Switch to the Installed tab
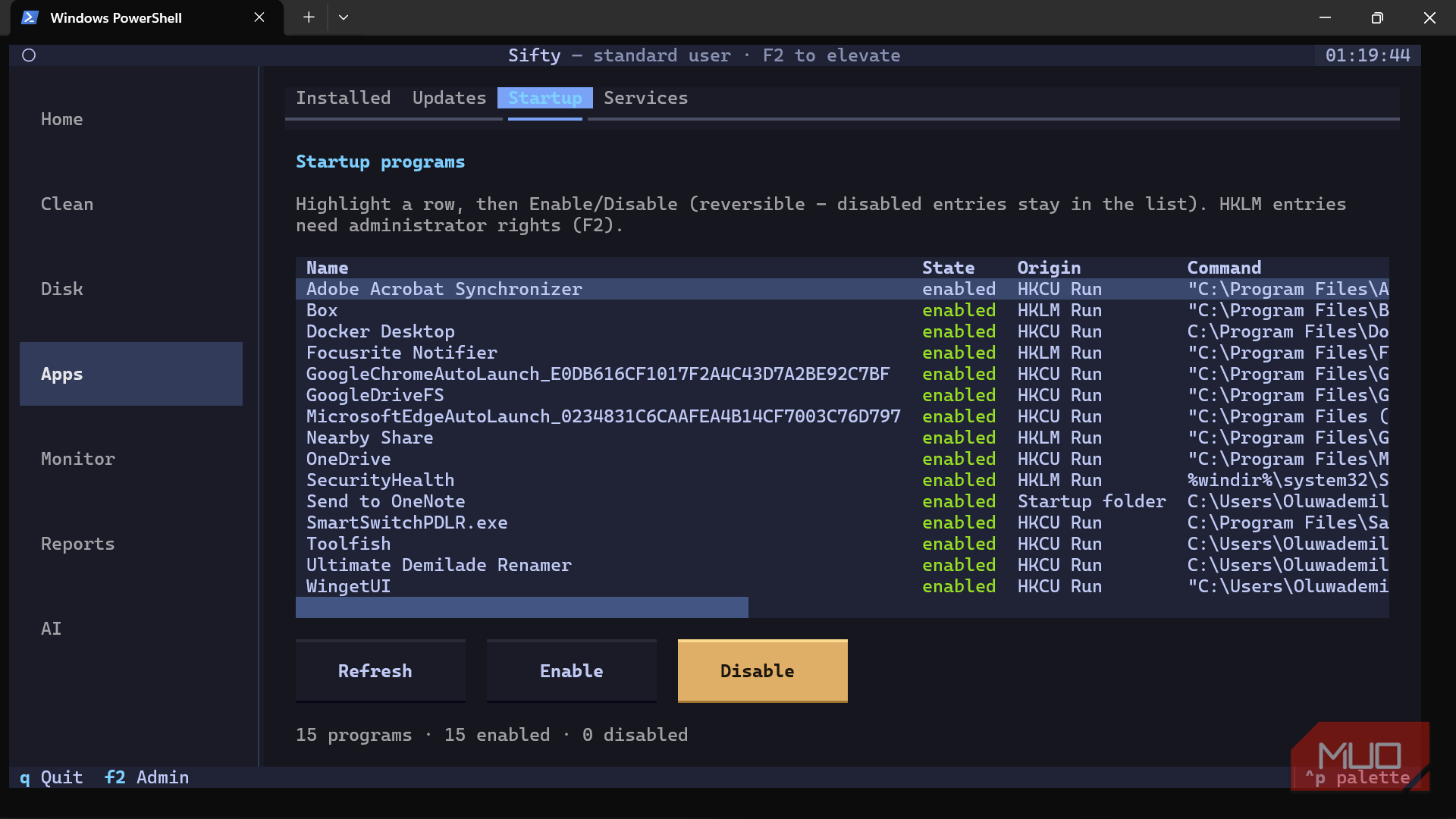1456x819 pixels. coord(344,98)
